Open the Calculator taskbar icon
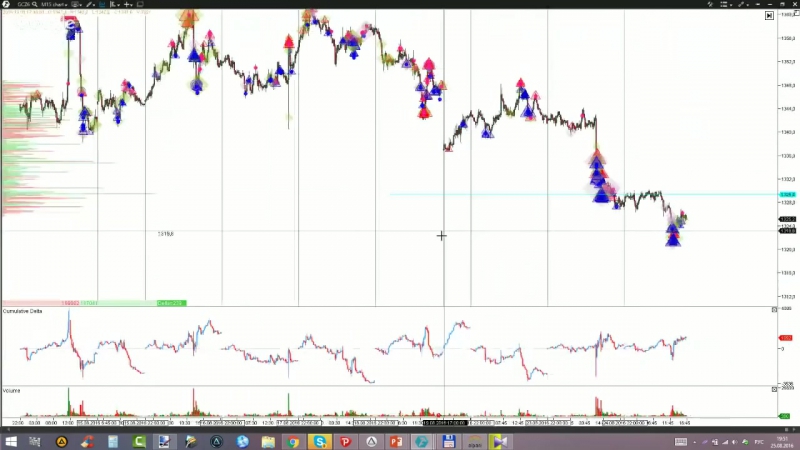Viewport: 800px width, 450px height. tap(113, 441)
